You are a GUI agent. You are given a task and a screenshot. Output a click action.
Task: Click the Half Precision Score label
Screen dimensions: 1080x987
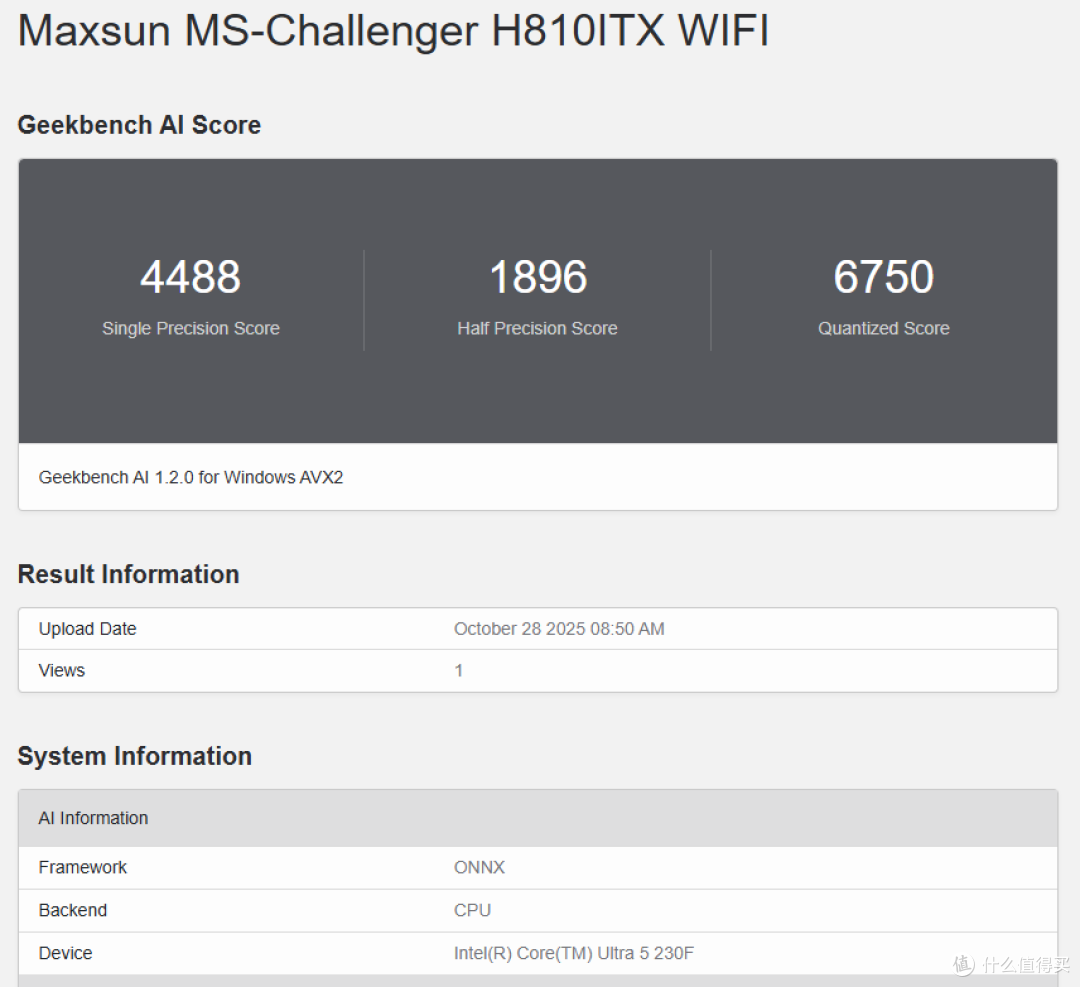click(x=537, y=329)
